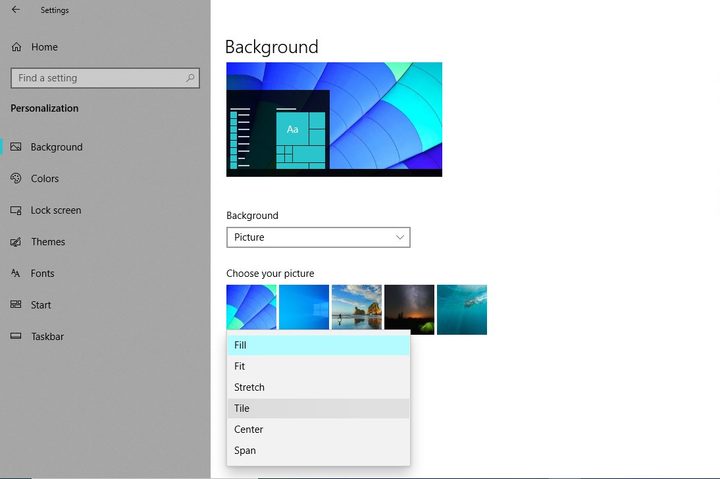Select the Taskbar settings label
The image size is (720, 479).
pyautogui.click(x=47, y=337)
